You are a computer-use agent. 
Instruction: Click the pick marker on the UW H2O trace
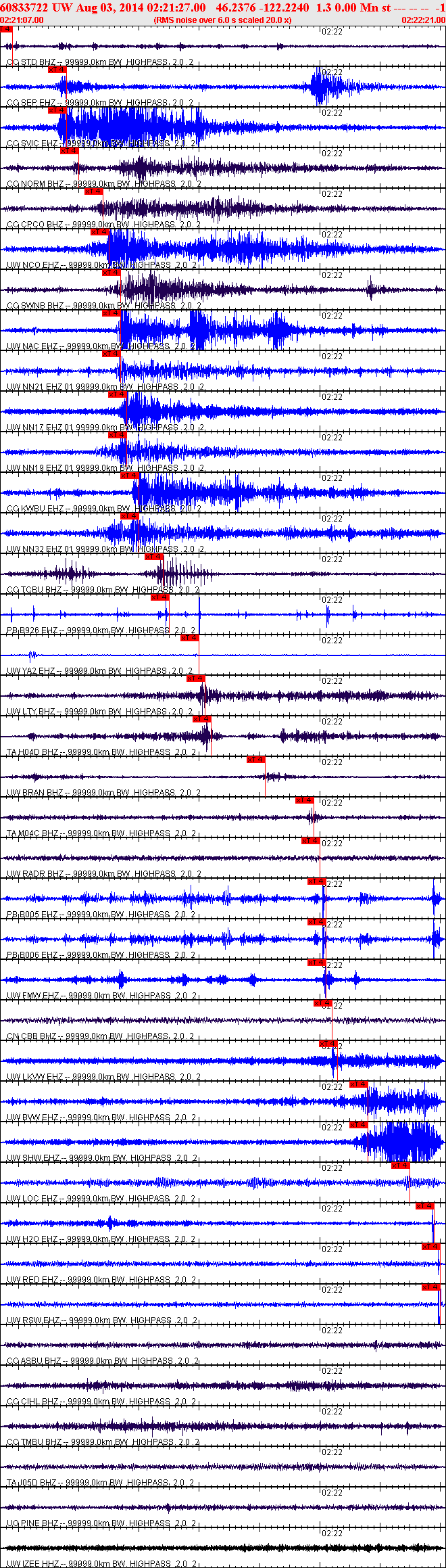(x=424, y=1206)
